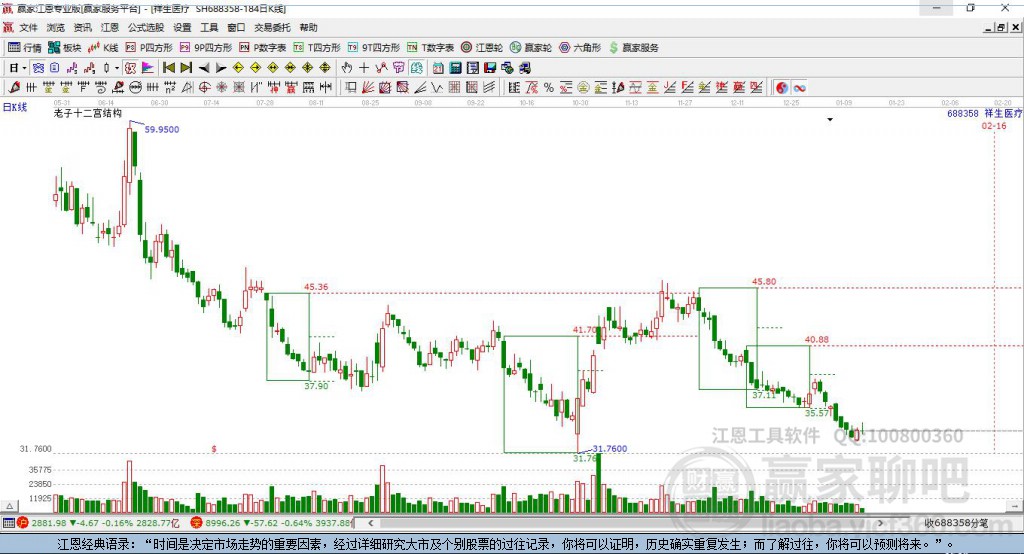Click the red floppy save icon
This screenshot has width=1024, height=554.
tap(490, 68)
